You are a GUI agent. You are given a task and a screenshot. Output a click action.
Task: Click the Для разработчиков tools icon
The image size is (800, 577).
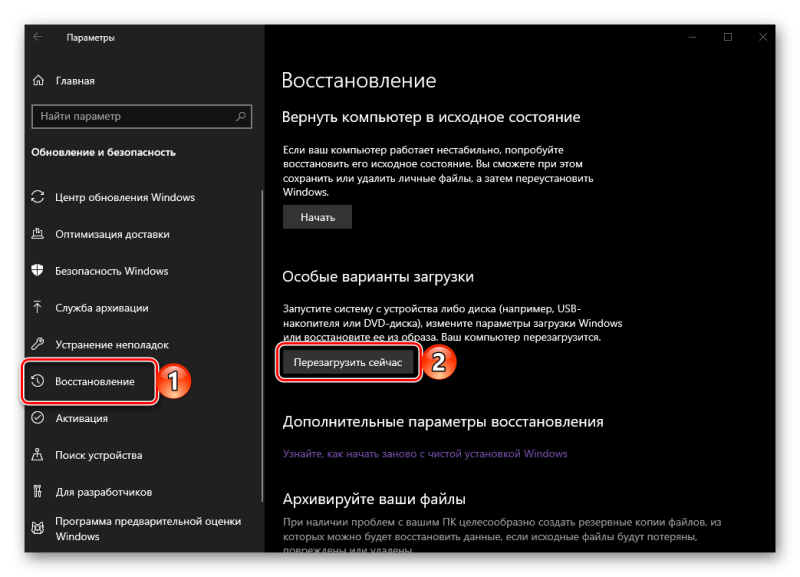tap(38, 492)
